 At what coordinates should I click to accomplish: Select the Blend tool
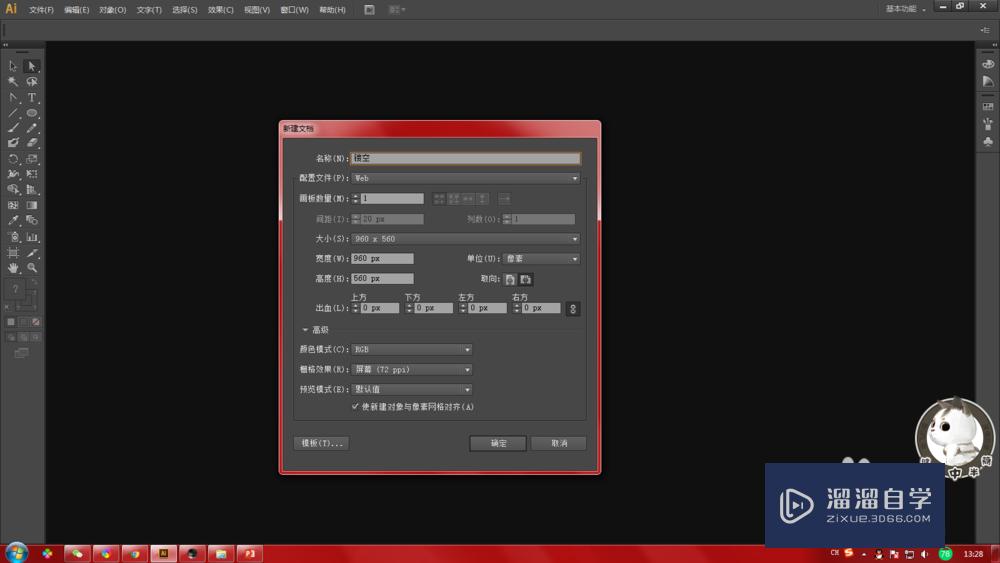pos(32,221)
